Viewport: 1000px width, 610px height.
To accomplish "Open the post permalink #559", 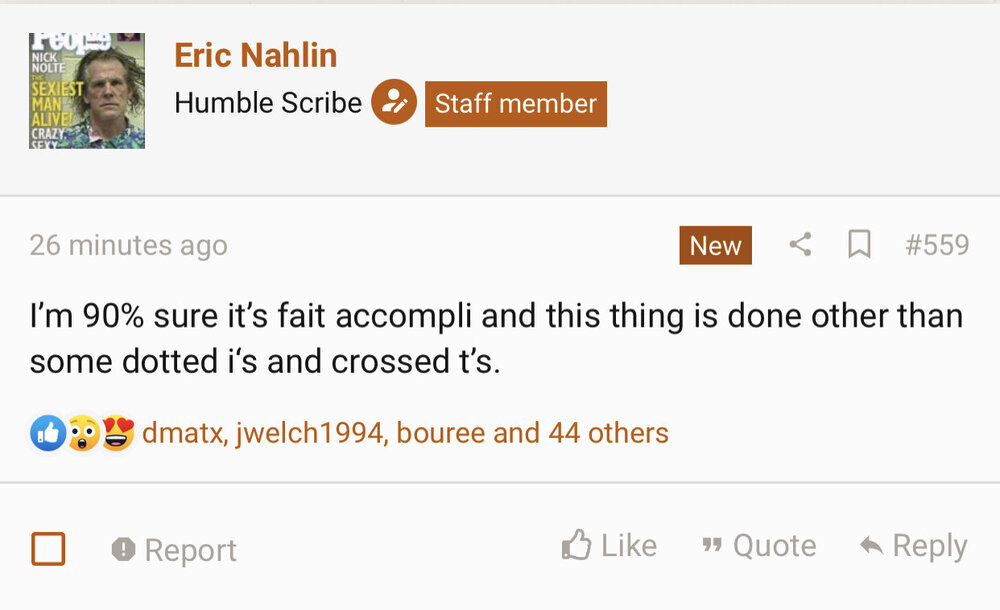I will (937, 245).
